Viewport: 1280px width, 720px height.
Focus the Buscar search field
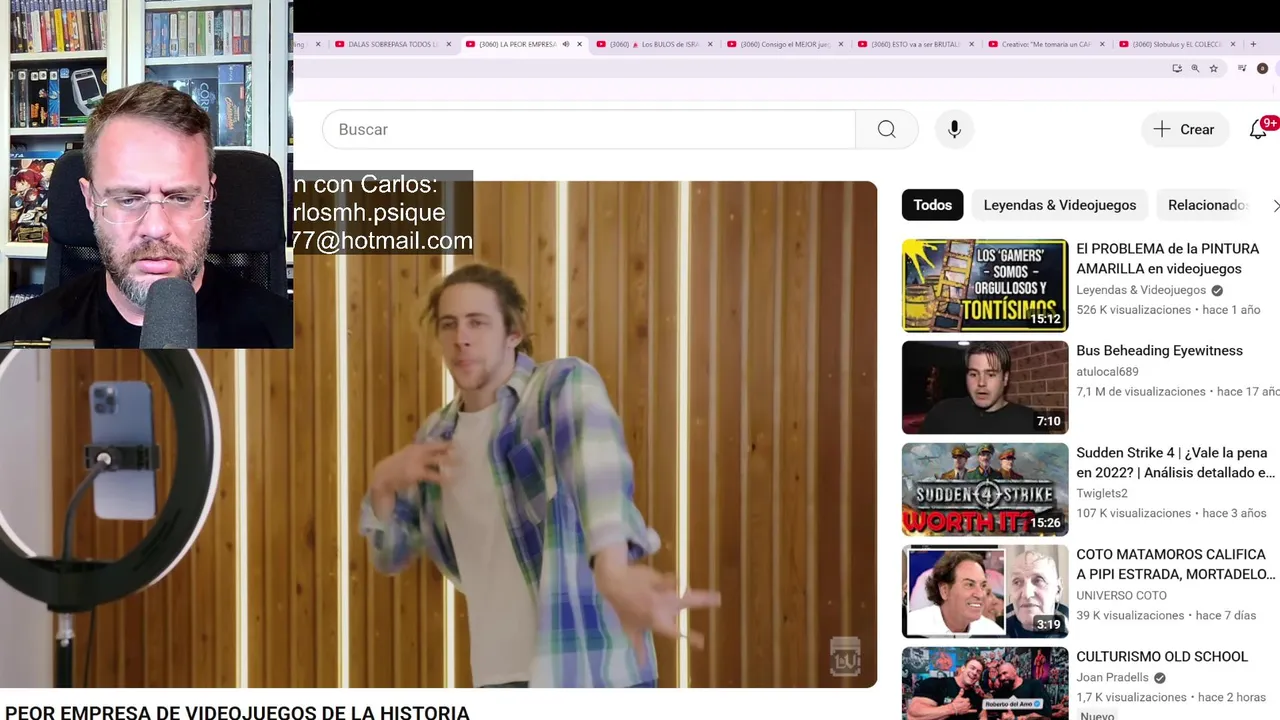(589, 129)
